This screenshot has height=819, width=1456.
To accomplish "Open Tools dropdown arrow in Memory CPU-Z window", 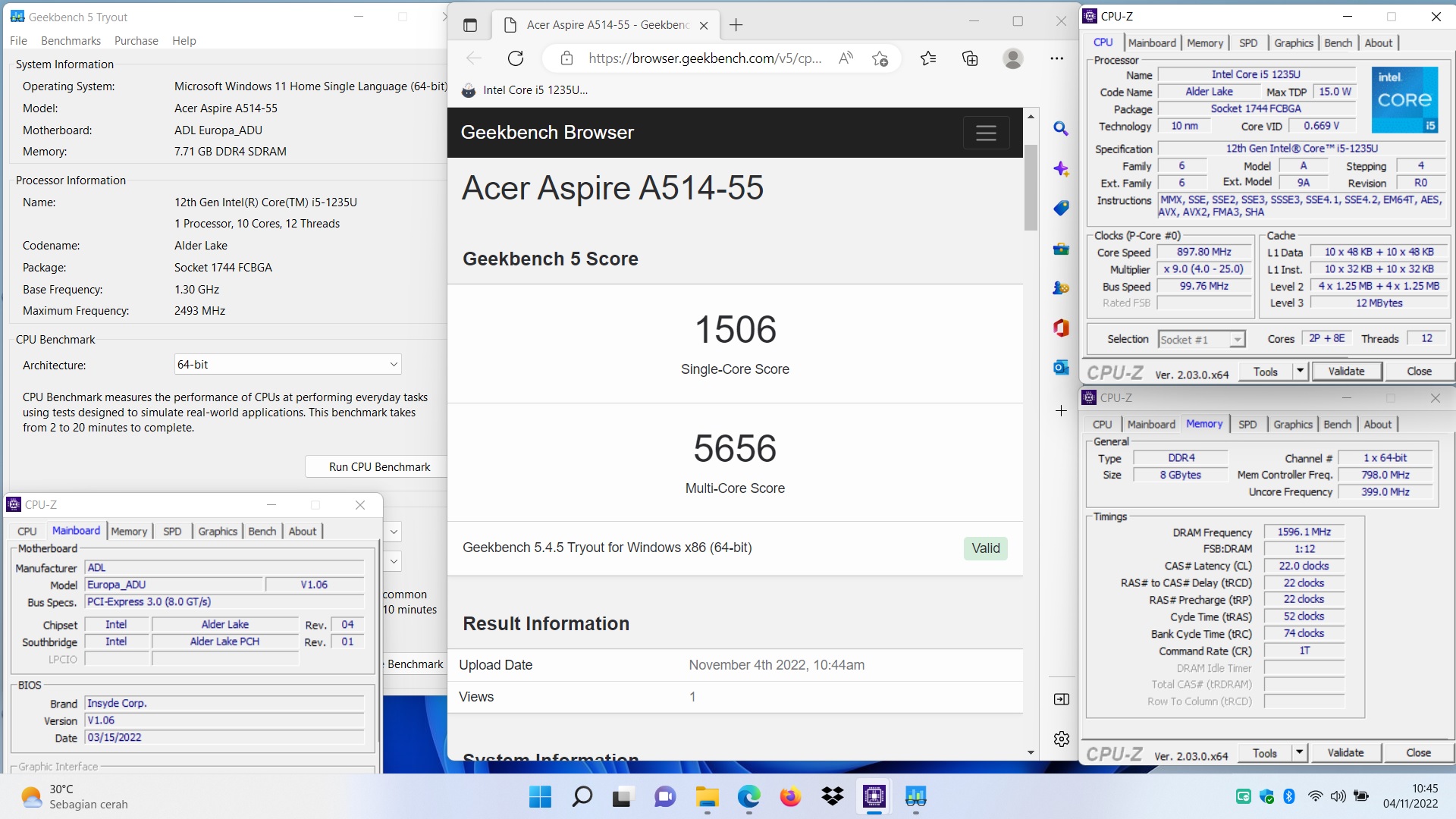I will pyautogui.click(x=1299, y=753).
